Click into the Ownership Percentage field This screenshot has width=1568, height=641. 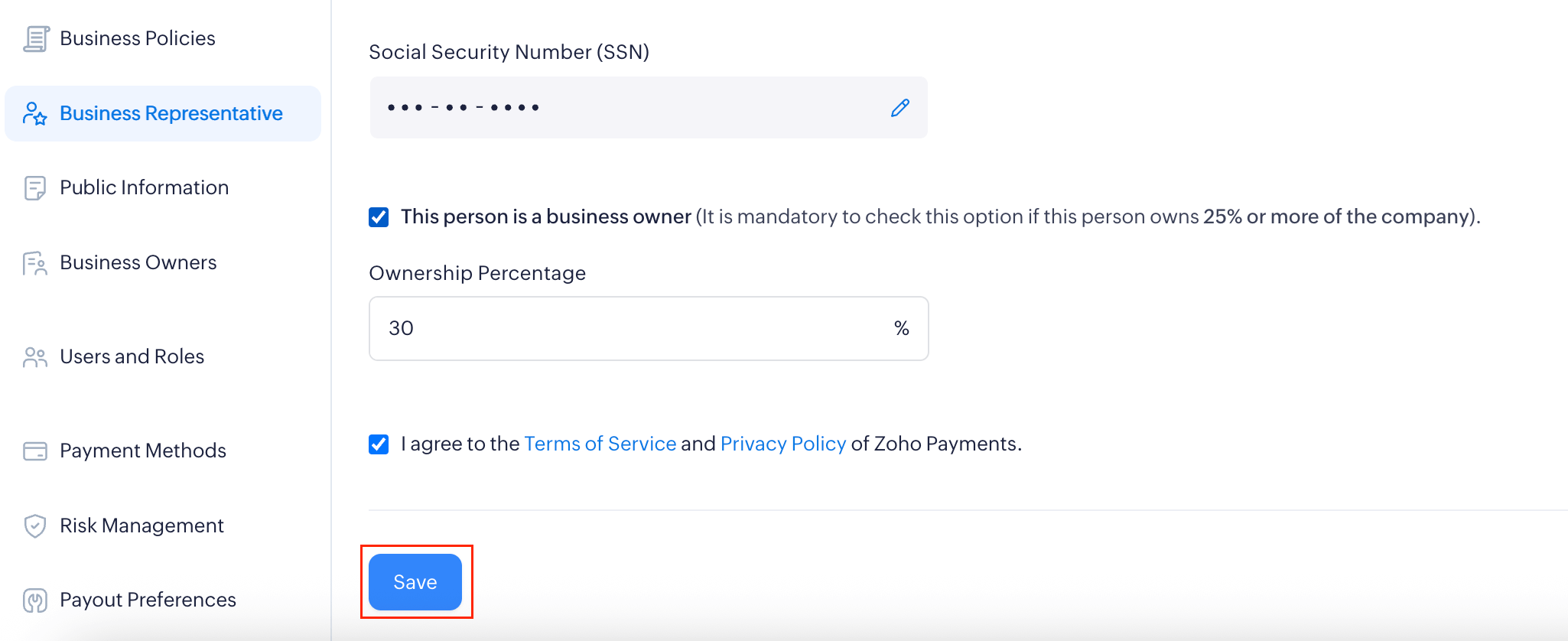pyautogui.click(x=627, y=329)
